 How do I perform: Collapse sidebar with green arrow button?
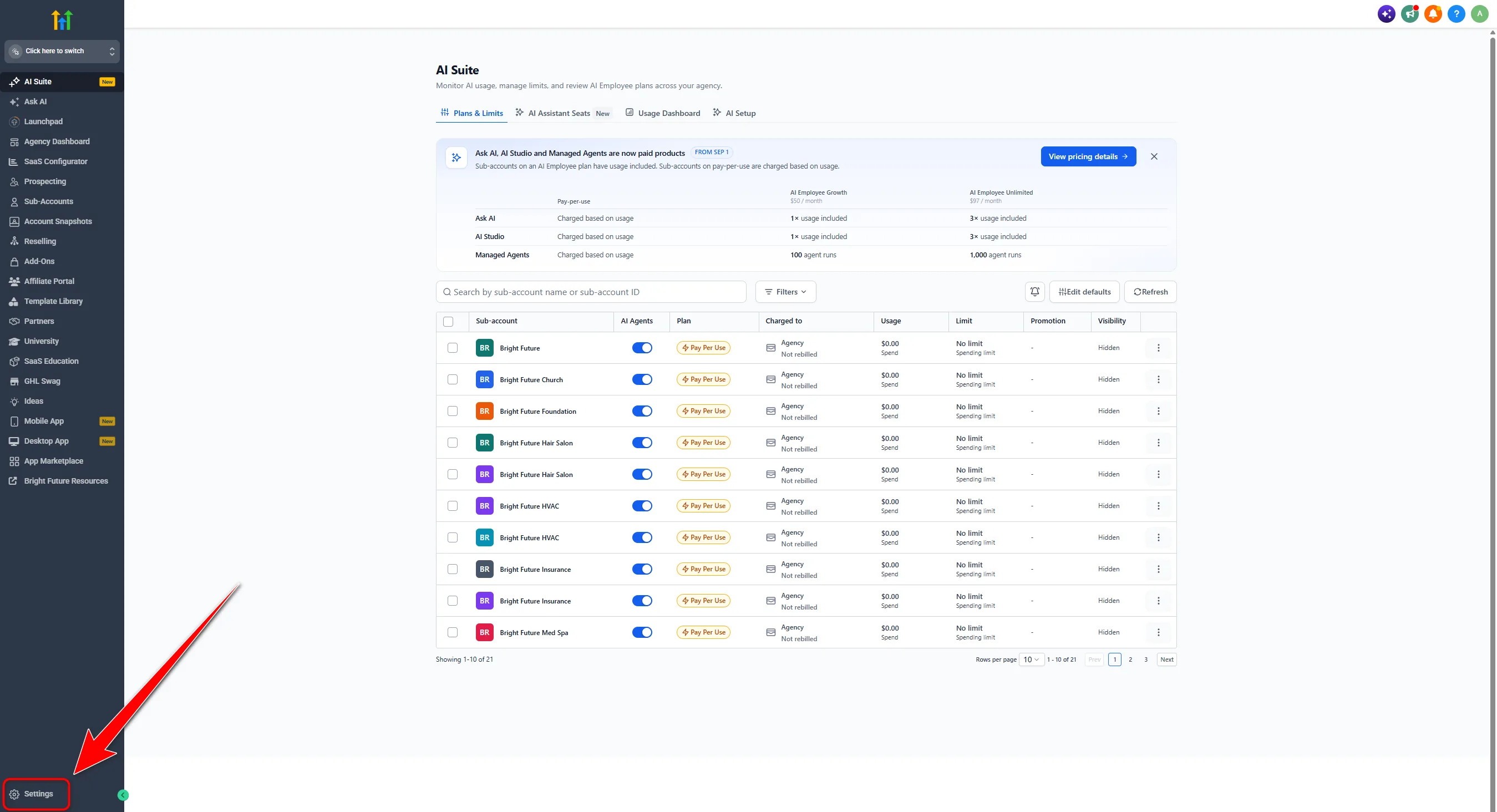[x=123, y=795]
